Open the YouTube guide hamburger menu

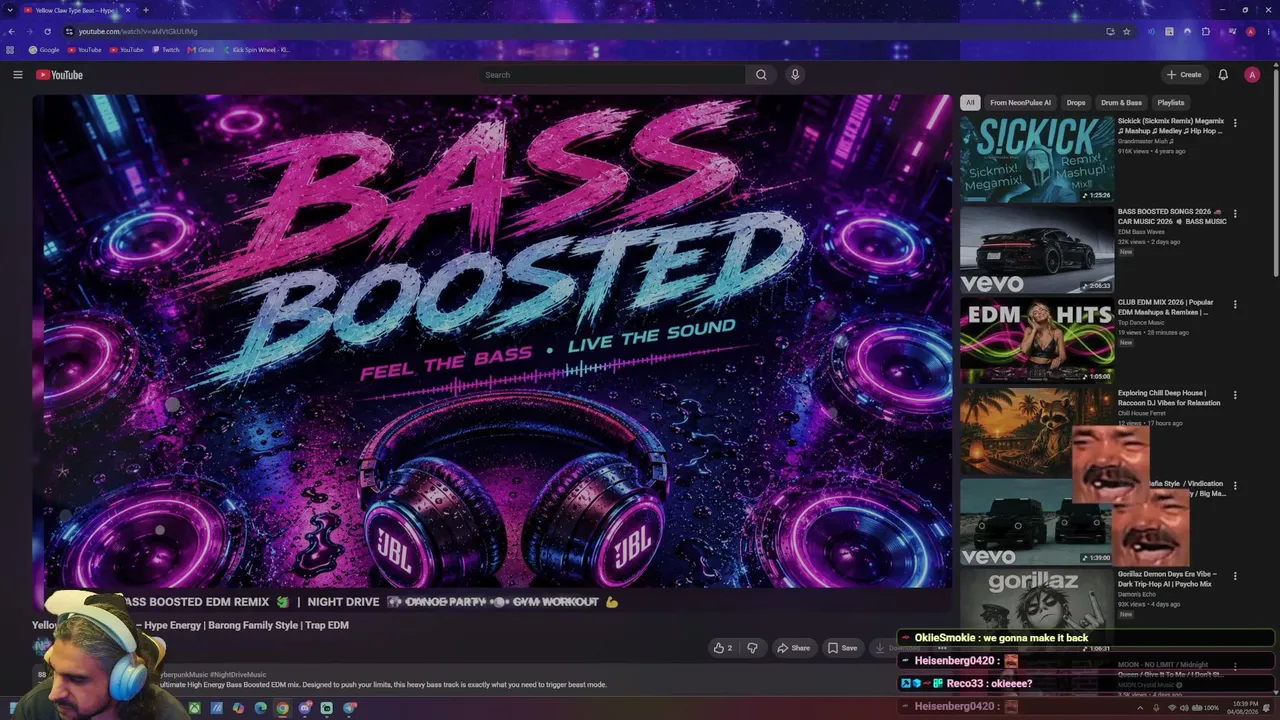tap(17, 75)
